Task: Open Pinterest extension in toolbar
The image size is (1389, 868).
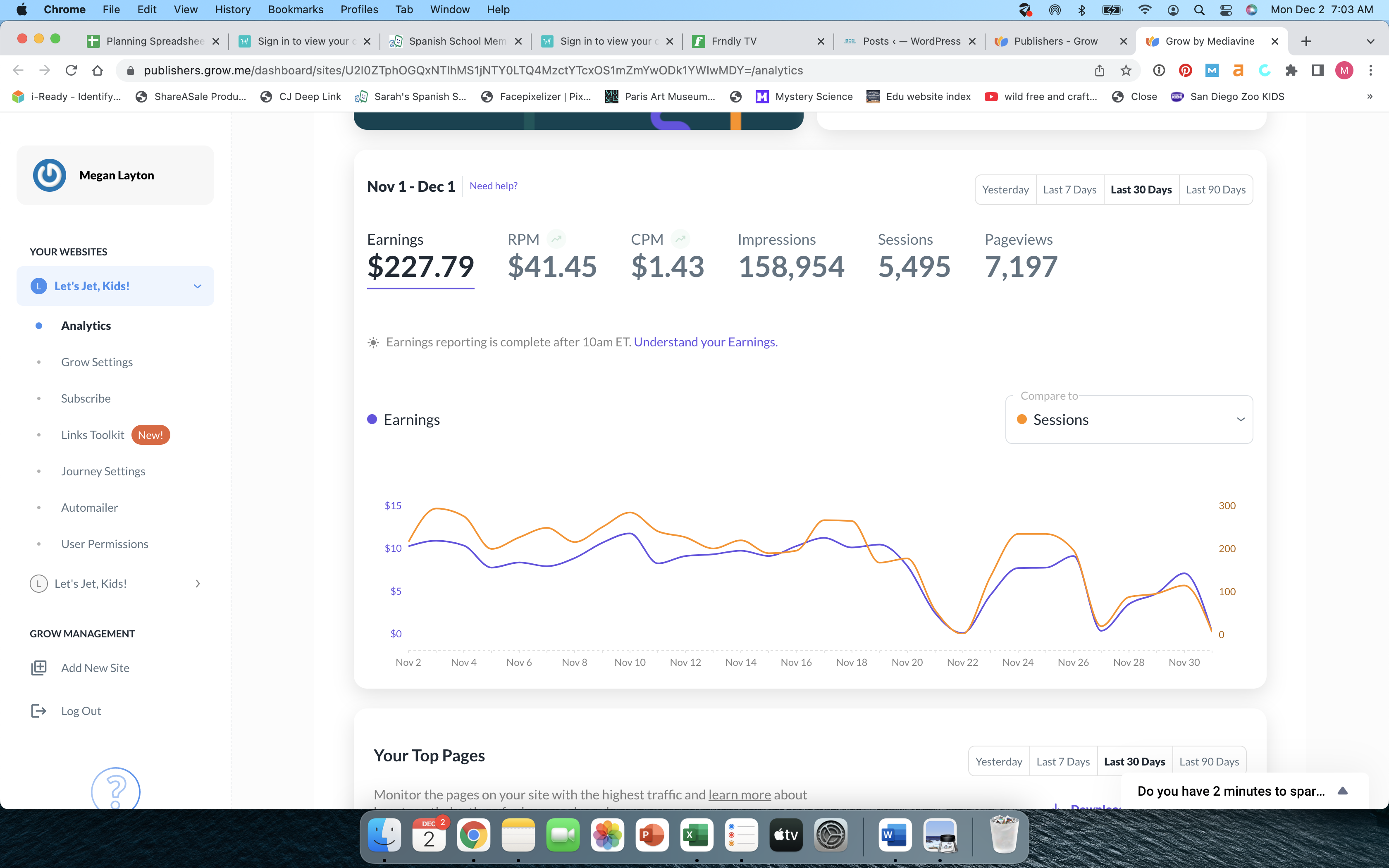Action: click(x=1185, y=70)
